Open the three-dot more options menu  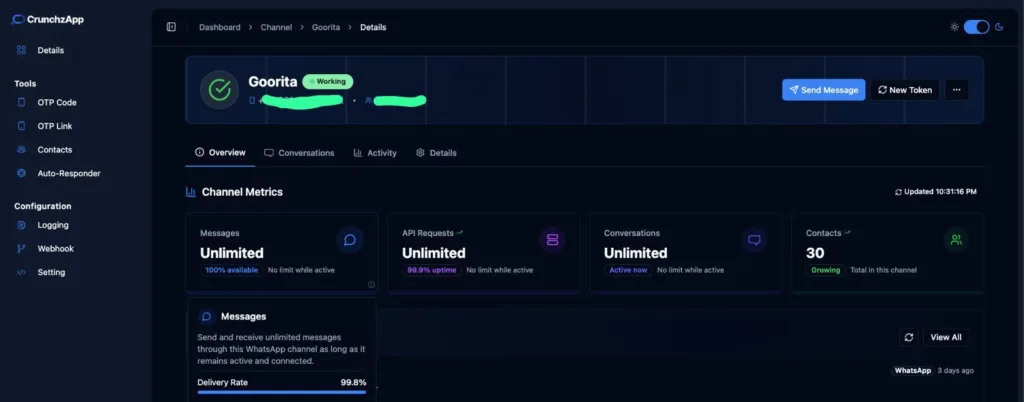pyautogui.click(x=957, y=90)
